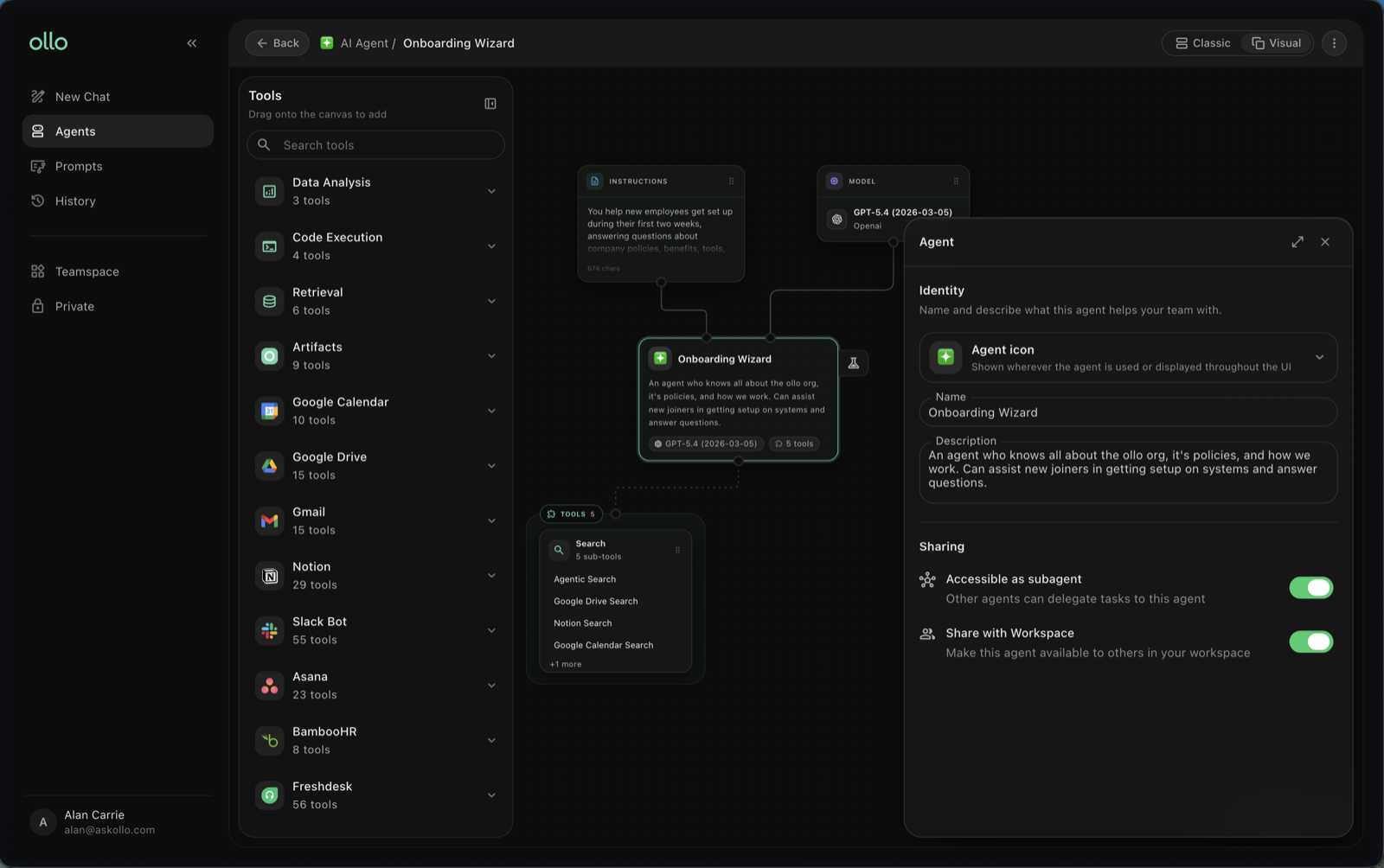Click the agent Name field
Screen dimensions: 1384x868
pyautogui.click(x=1128, y=412)
